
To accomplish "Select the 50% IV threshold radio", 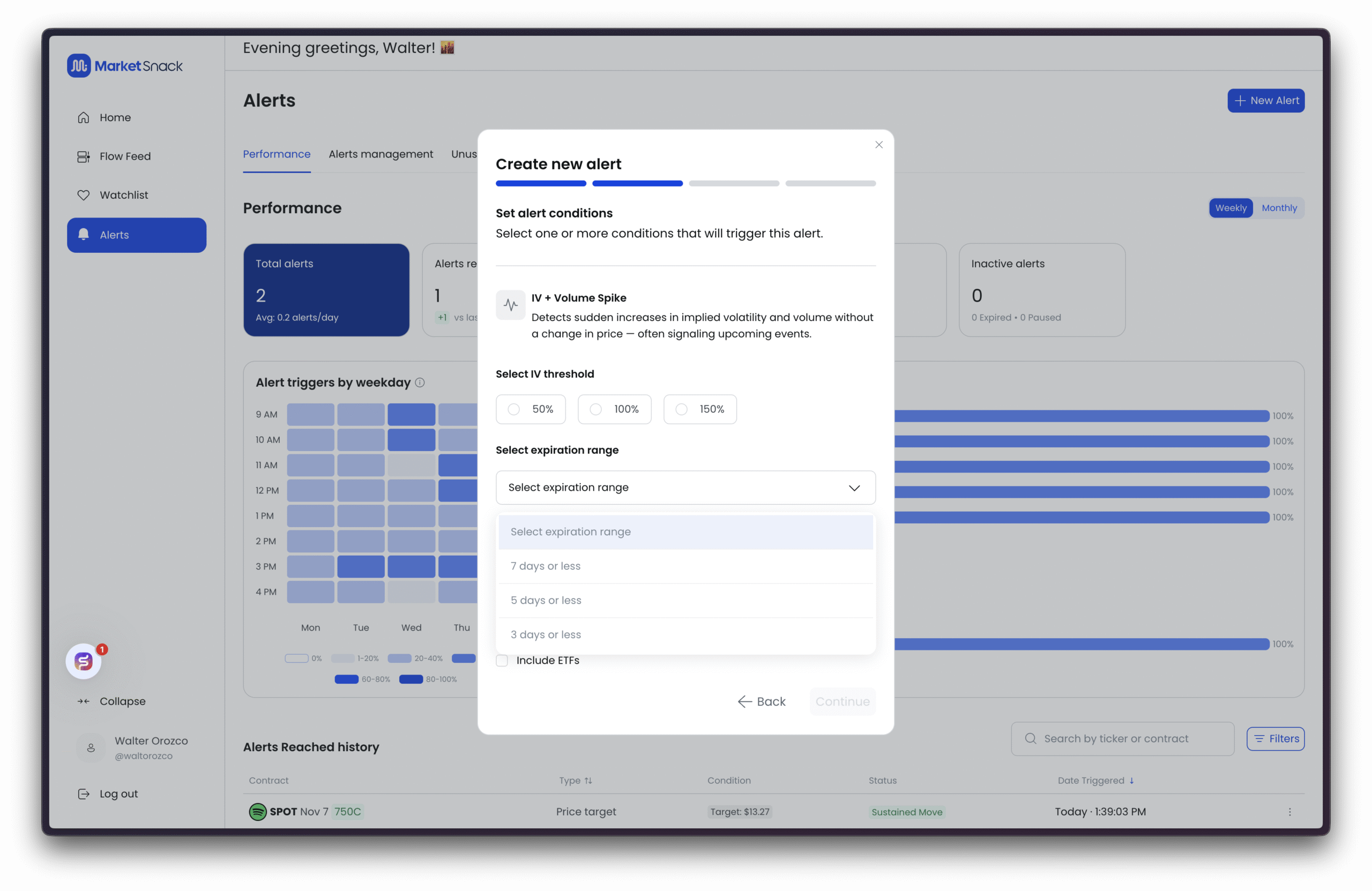I will (x=513, y=409).
